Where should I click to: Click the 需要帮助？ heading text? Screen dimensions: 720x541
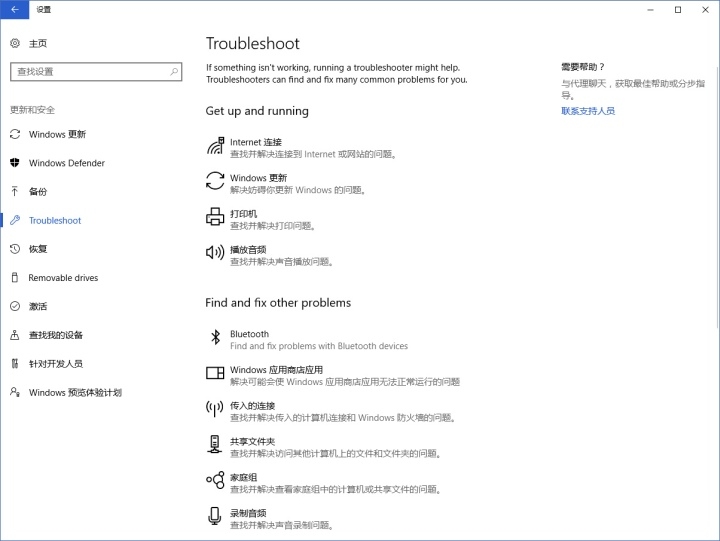(x=583, y=67)
